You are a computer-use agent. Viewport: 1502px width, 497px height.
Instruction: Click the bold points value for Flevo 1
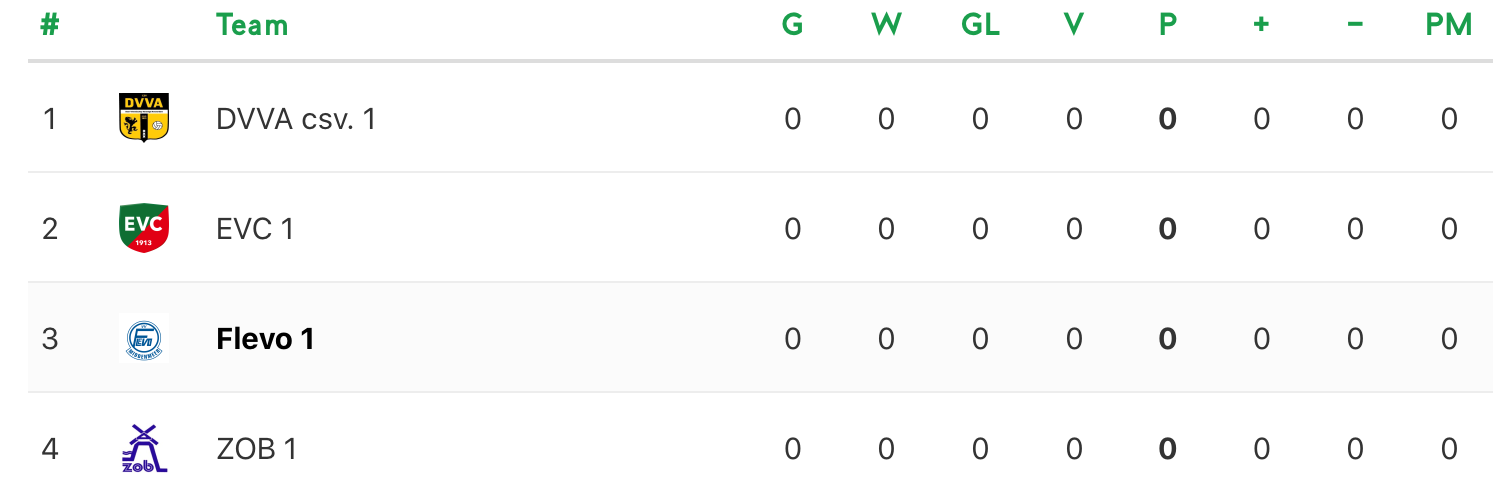coord(1167,339)
